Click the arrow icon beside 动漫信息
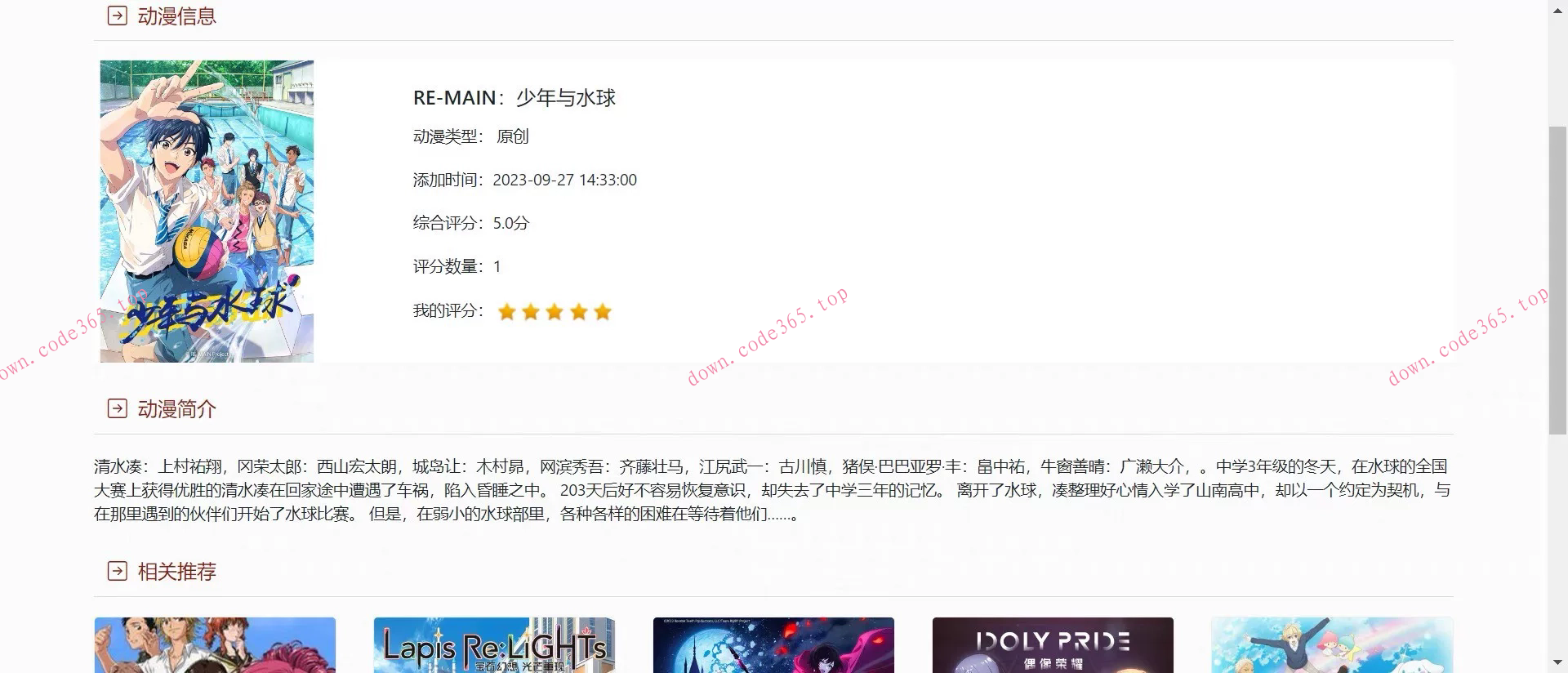Screen dimensions: 1568x673 tap(118, 16)
